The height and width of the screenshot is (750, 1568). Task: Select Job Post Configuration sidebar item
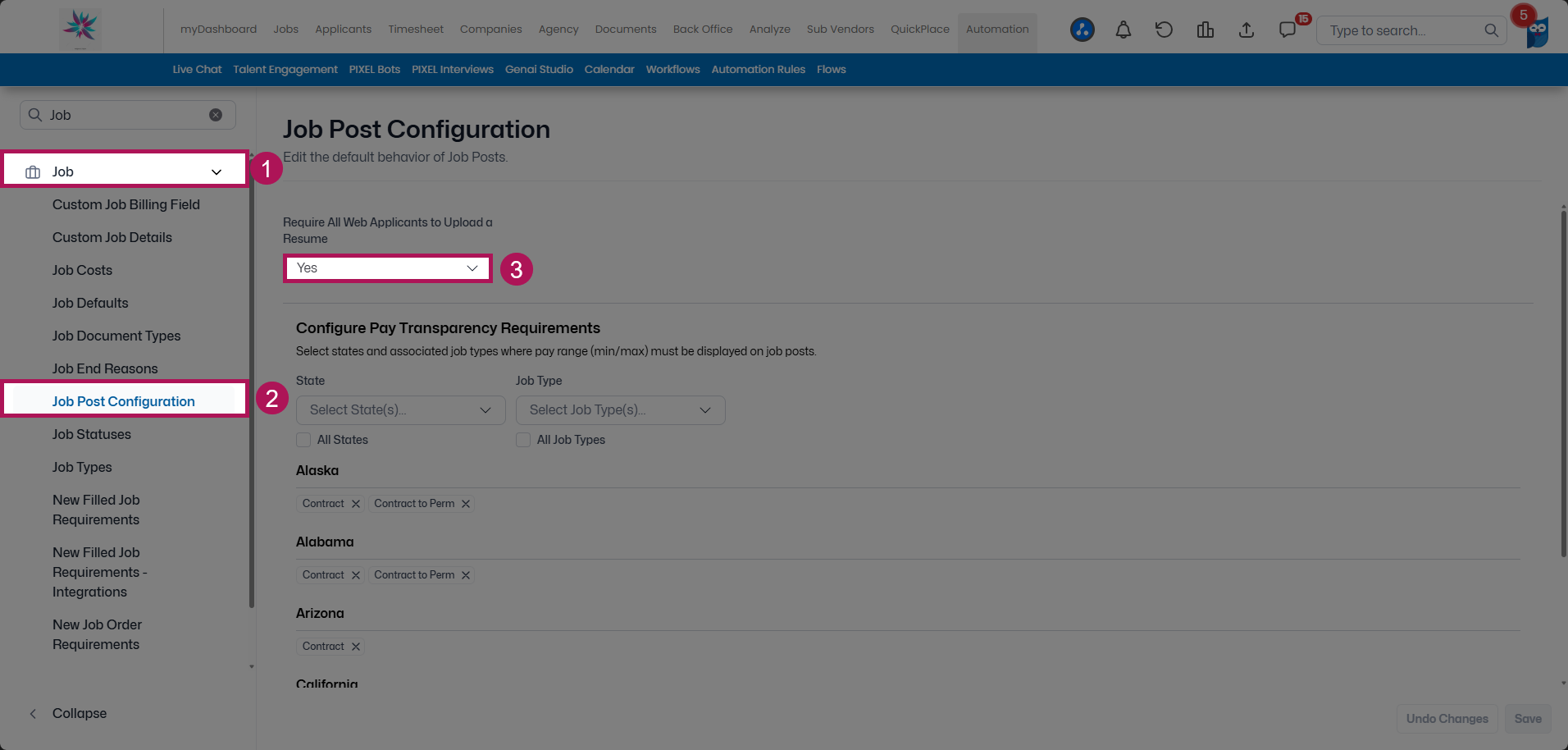(x=124, y=401)
